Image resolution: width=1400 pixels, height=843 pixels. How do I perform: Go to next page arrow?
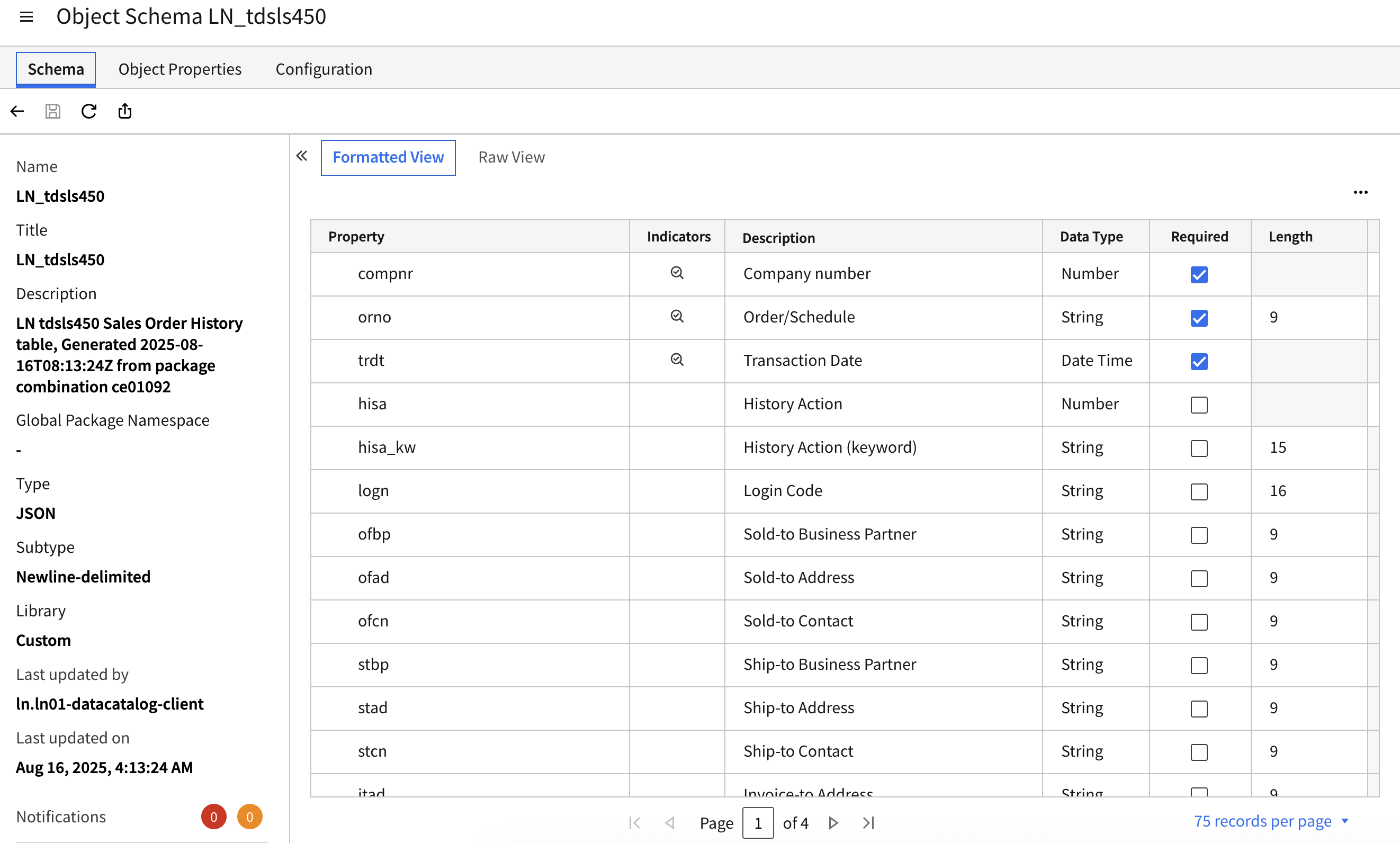pos(832,822)
